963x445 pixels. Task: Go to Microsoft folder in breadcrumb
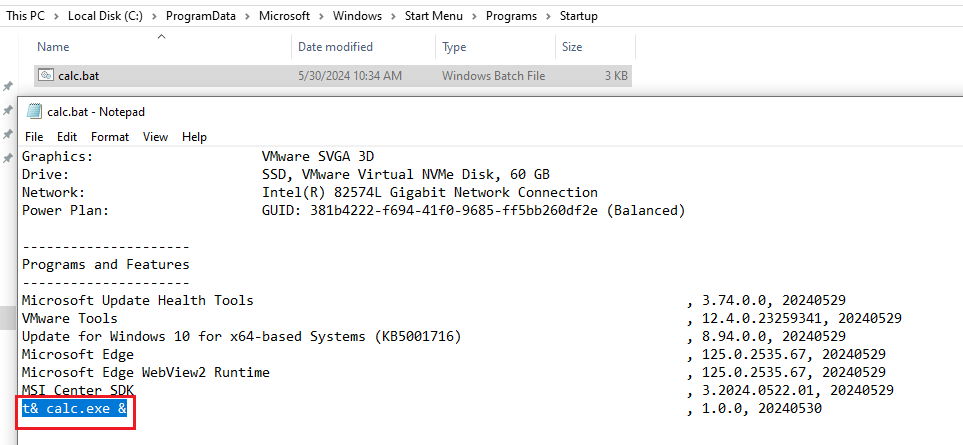[284, 16]
